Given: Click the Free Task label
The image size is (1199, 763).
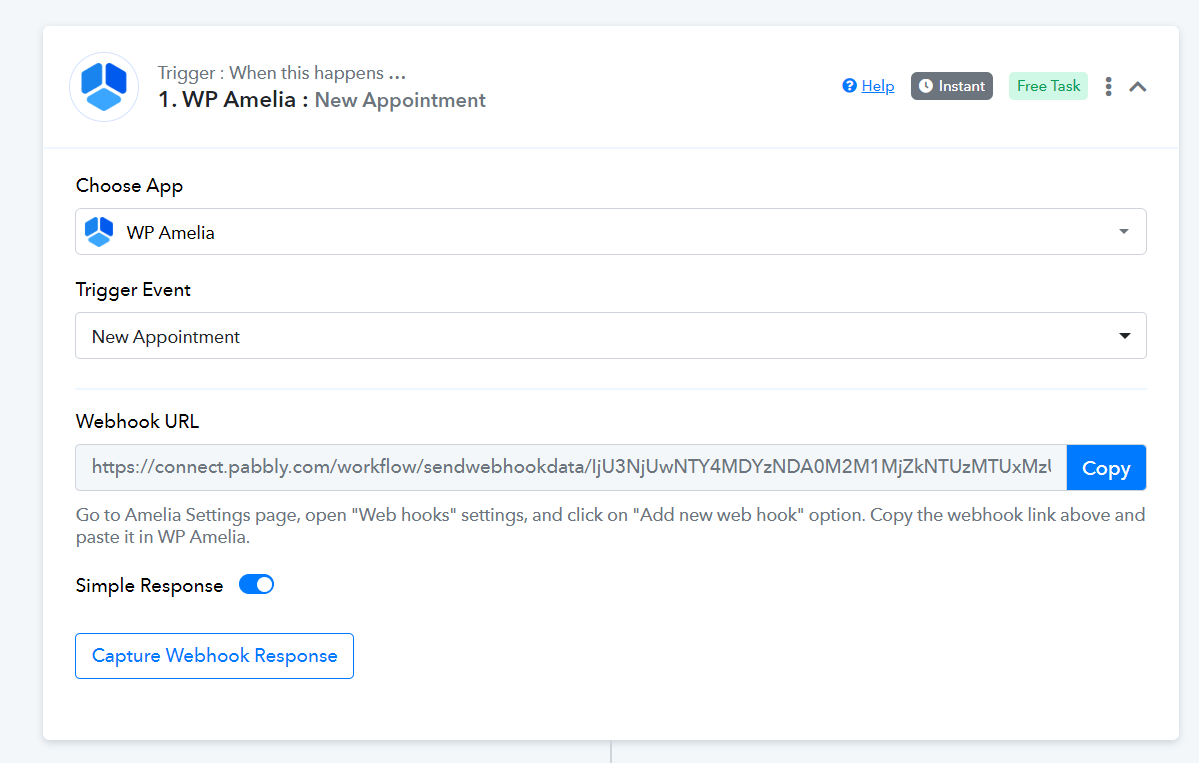Looking at the screenshot, I should (x=1048, y=86).
